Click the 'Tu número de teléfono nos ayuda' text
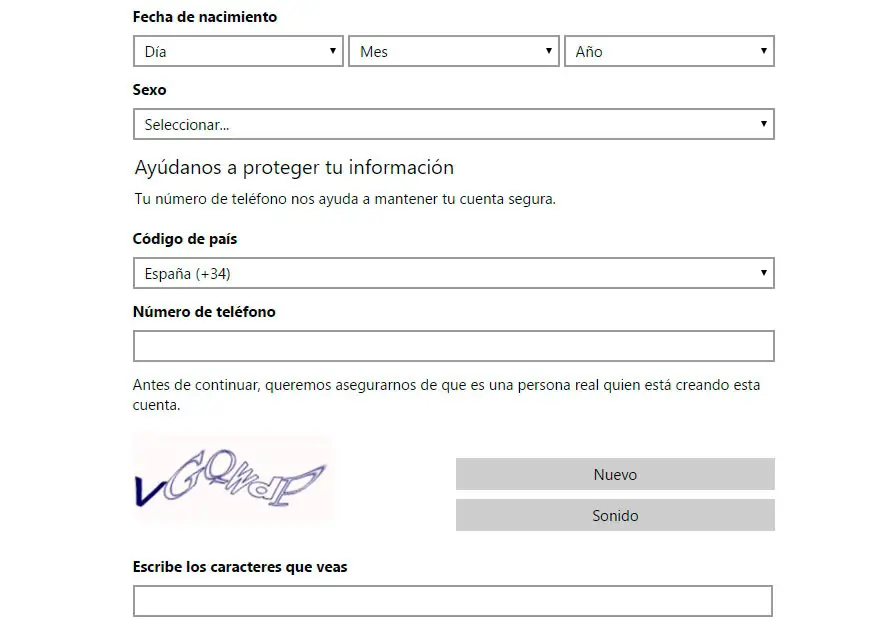889x635 pixels. (345, 199)
